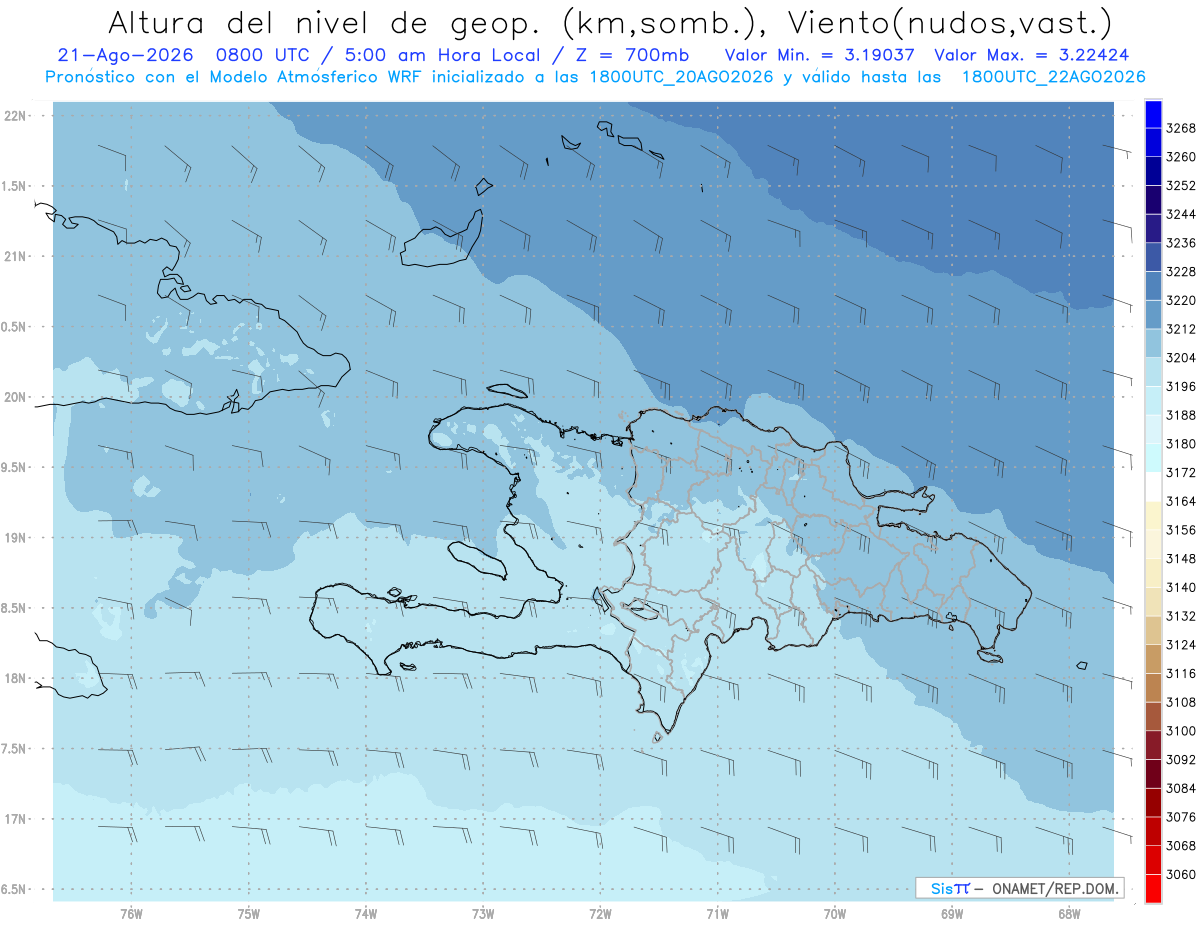Pick the dark maroon swatch between 3092 and 3084

tap(1152, 773)
